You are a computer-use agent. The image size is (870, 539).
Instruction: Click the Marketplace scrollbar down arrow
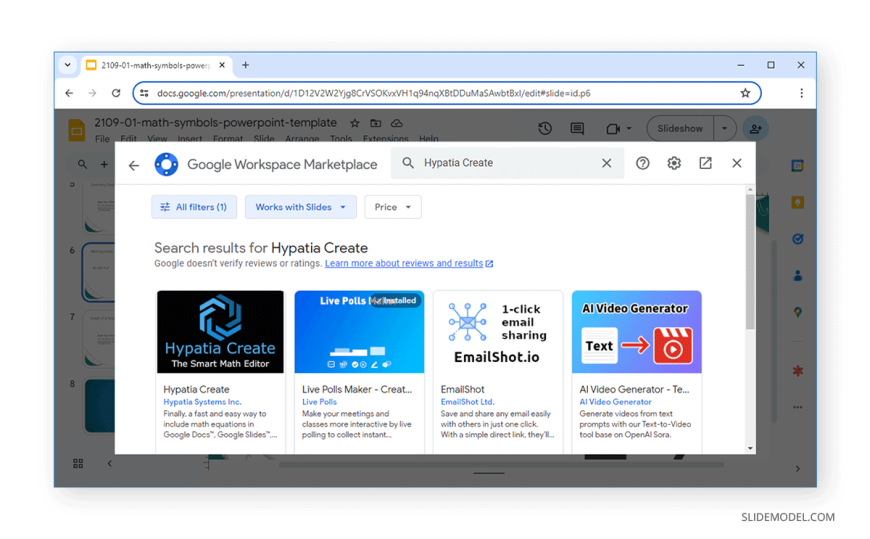(750, 448)
